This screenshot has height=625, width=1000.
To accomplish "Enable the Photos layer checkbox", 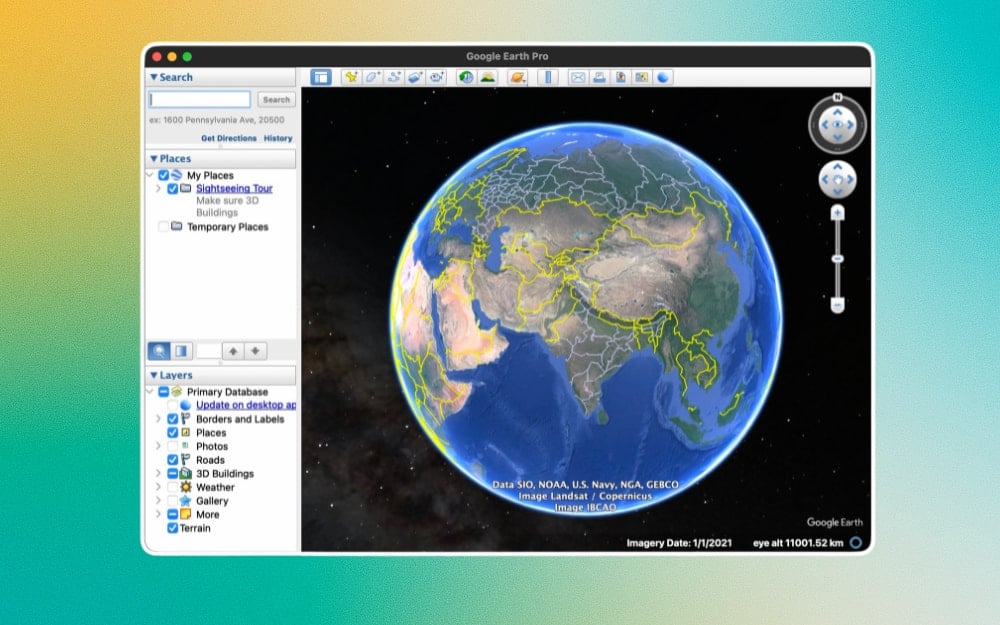I will [173, 446].
